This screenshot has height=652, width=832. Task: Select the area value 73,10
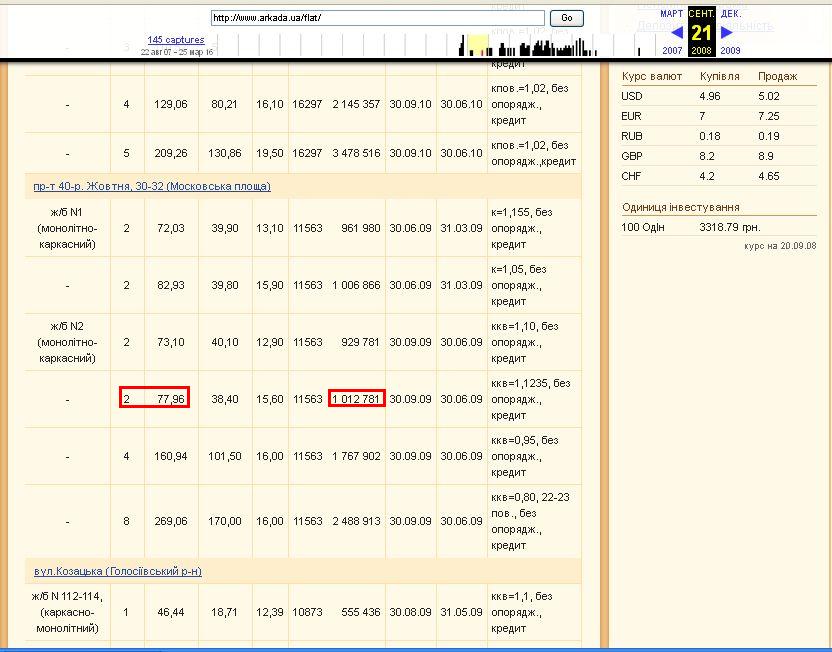point(171,342)
